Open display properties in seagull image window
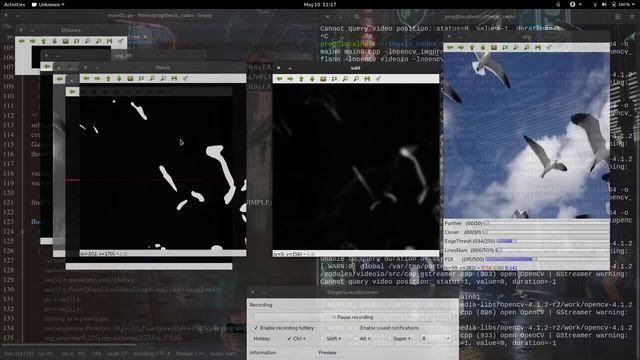The image size is (640, 360). (549, 47)
